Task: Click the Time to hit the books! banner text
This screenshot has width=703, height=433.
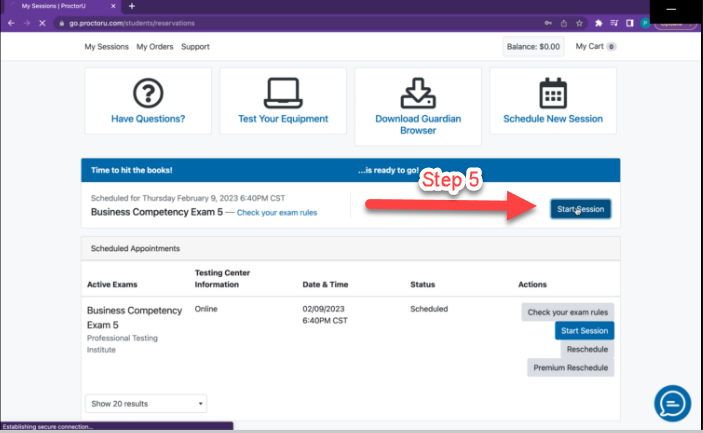Action: [x=131, y=170]
